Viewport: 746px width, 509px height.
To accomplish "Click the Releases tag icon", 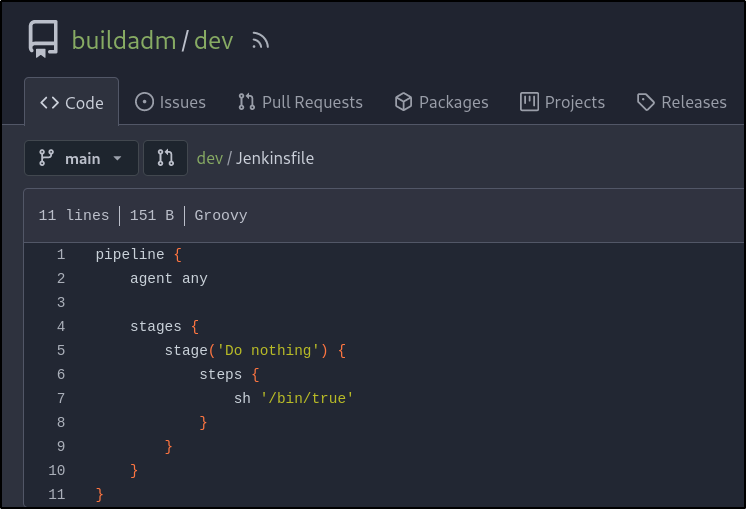I will pos(646,102).
